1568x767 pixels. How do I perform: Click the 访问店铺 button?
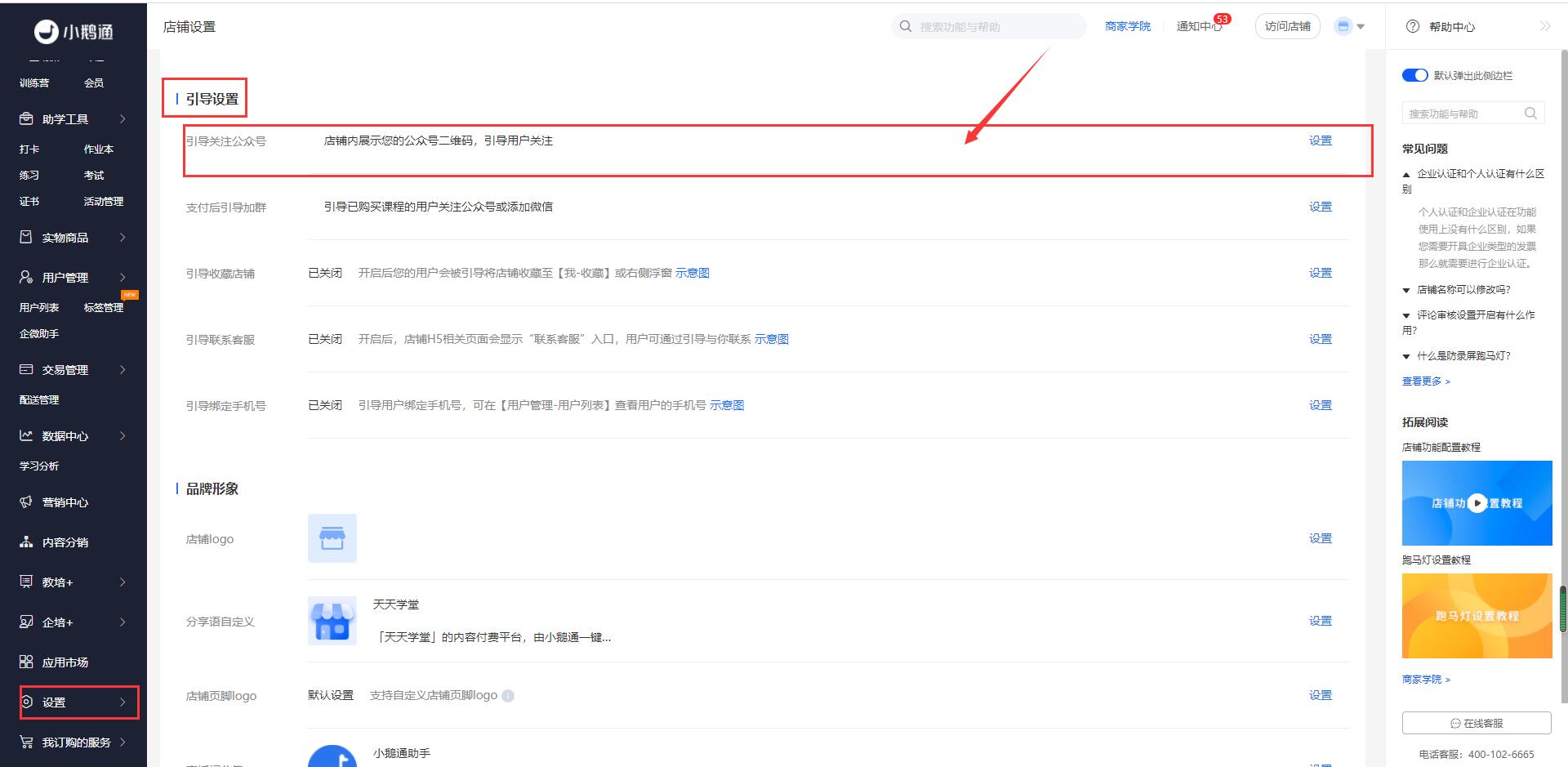pos(1287,26)
